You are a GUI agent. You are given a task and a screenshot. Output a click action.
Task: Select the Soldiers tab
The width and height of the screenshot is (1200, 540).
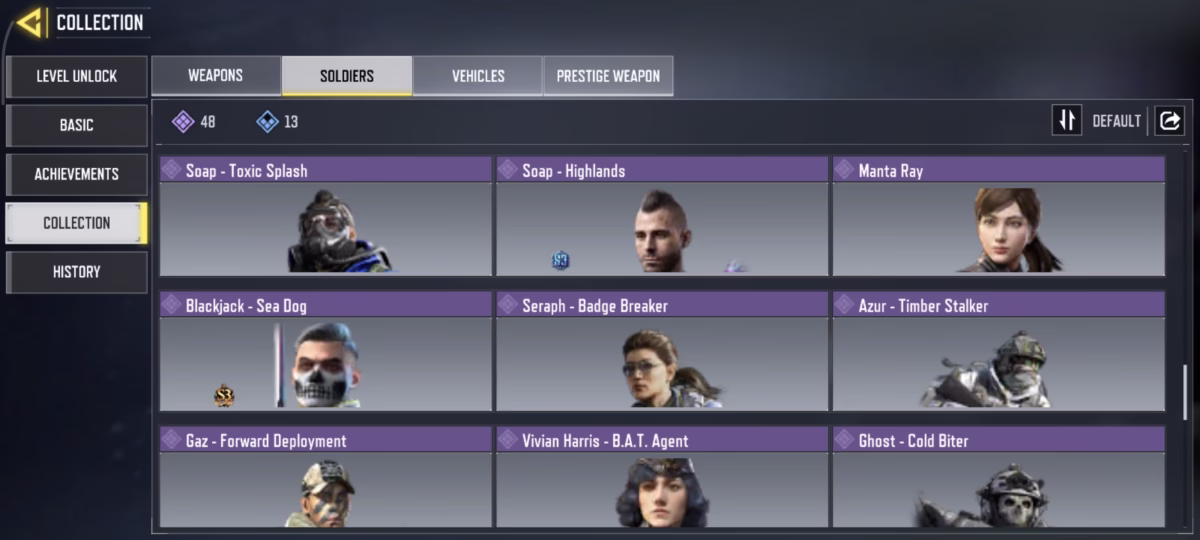coord(347,76)
